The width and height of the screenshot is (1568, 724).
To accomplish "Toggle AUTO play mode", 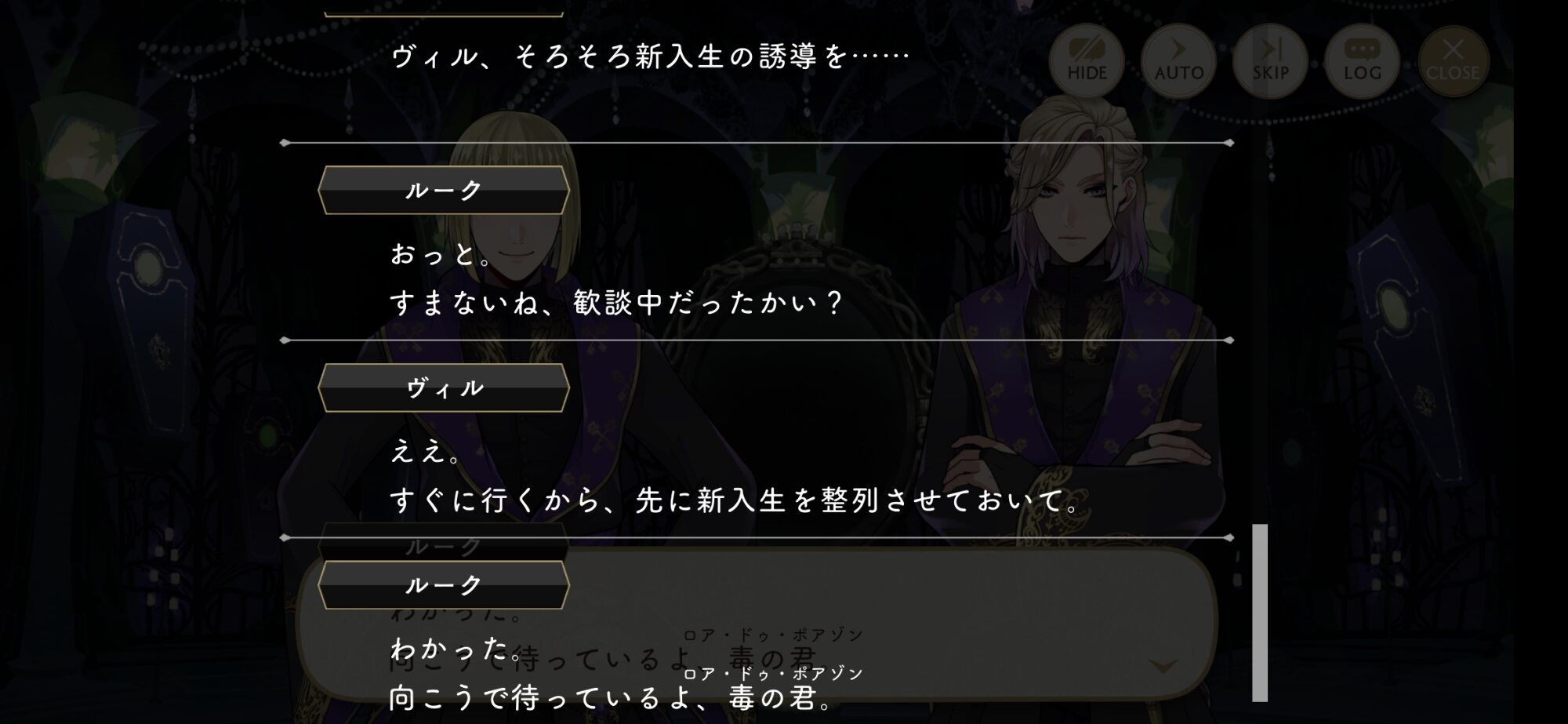I will click(1178, 60).
